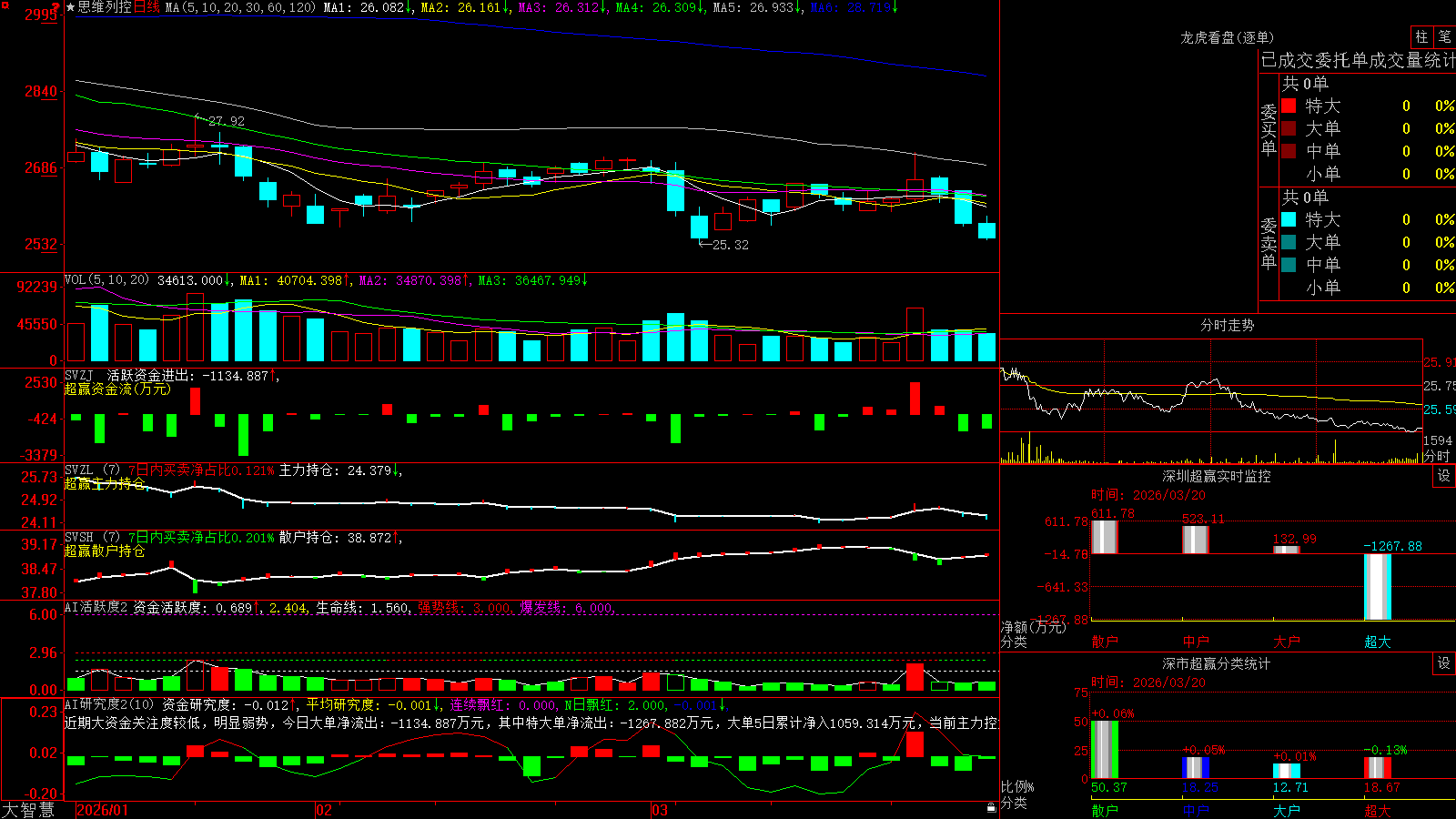Viewport: 1456px width, 819px height.
Task: Click the 27.92 high price annotation
Action: [x=226, y=121]
